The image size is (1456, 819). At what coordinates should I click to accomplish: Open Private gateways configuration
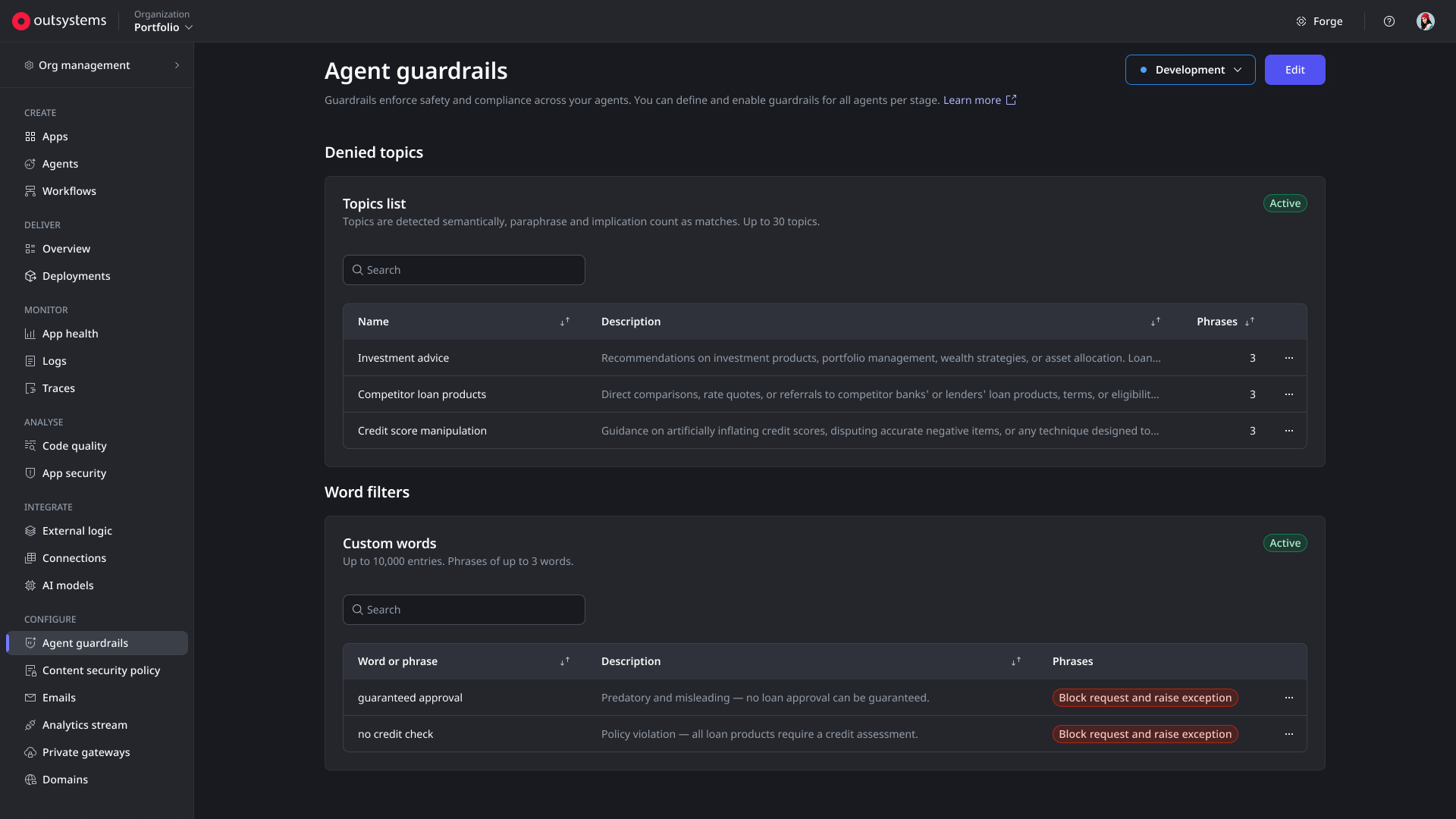pos(97,752)
